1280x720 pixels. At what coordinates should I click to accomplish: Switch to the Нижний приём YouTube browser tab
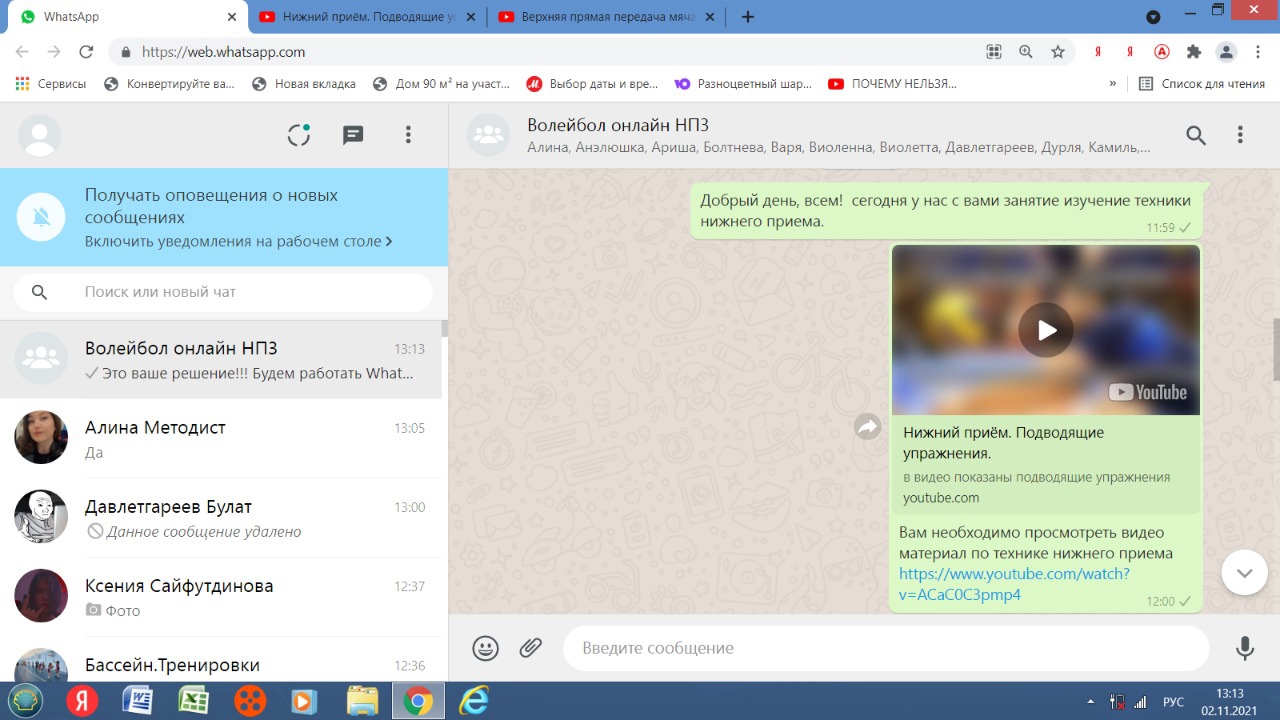click(366, 17)
